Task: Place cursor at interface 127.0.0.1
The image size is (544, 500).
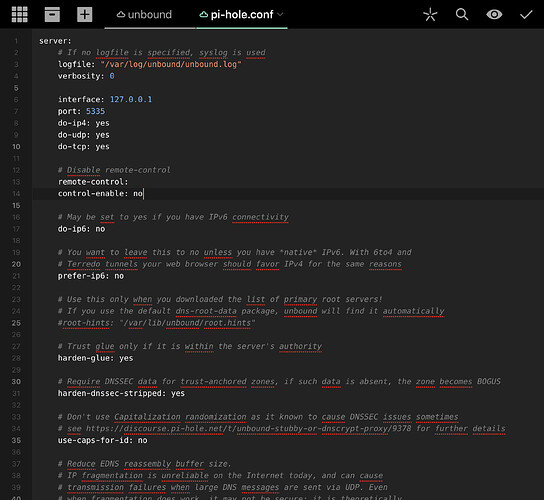Action: [x=131, y=100]
